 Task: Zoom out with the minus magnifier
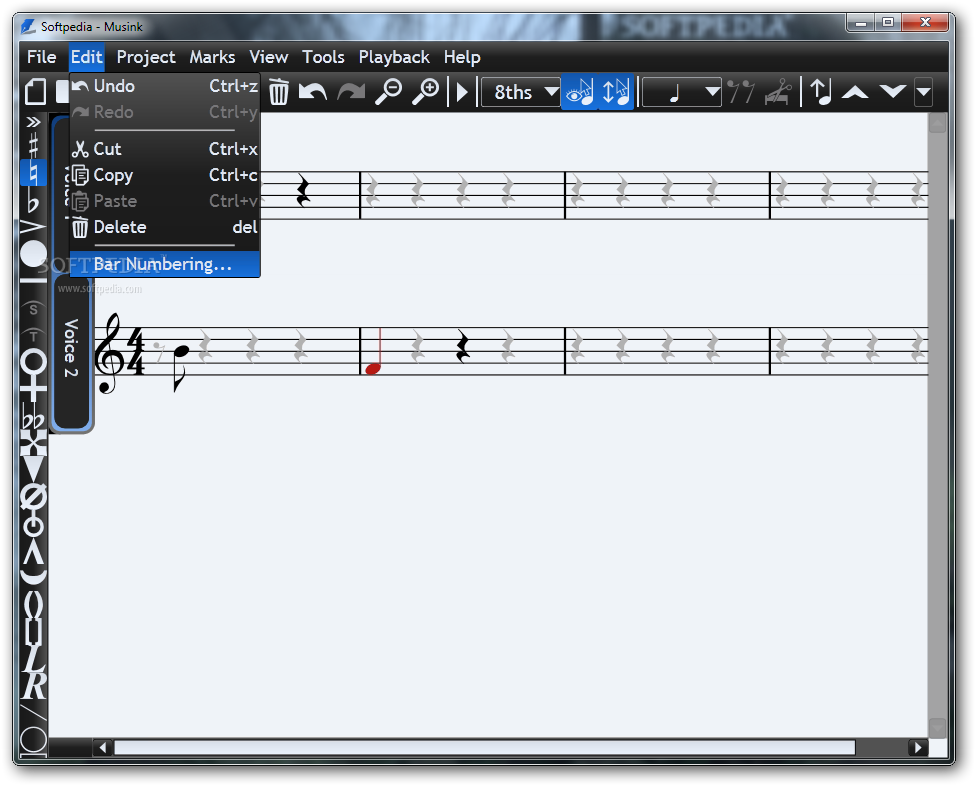pos(388,91)
